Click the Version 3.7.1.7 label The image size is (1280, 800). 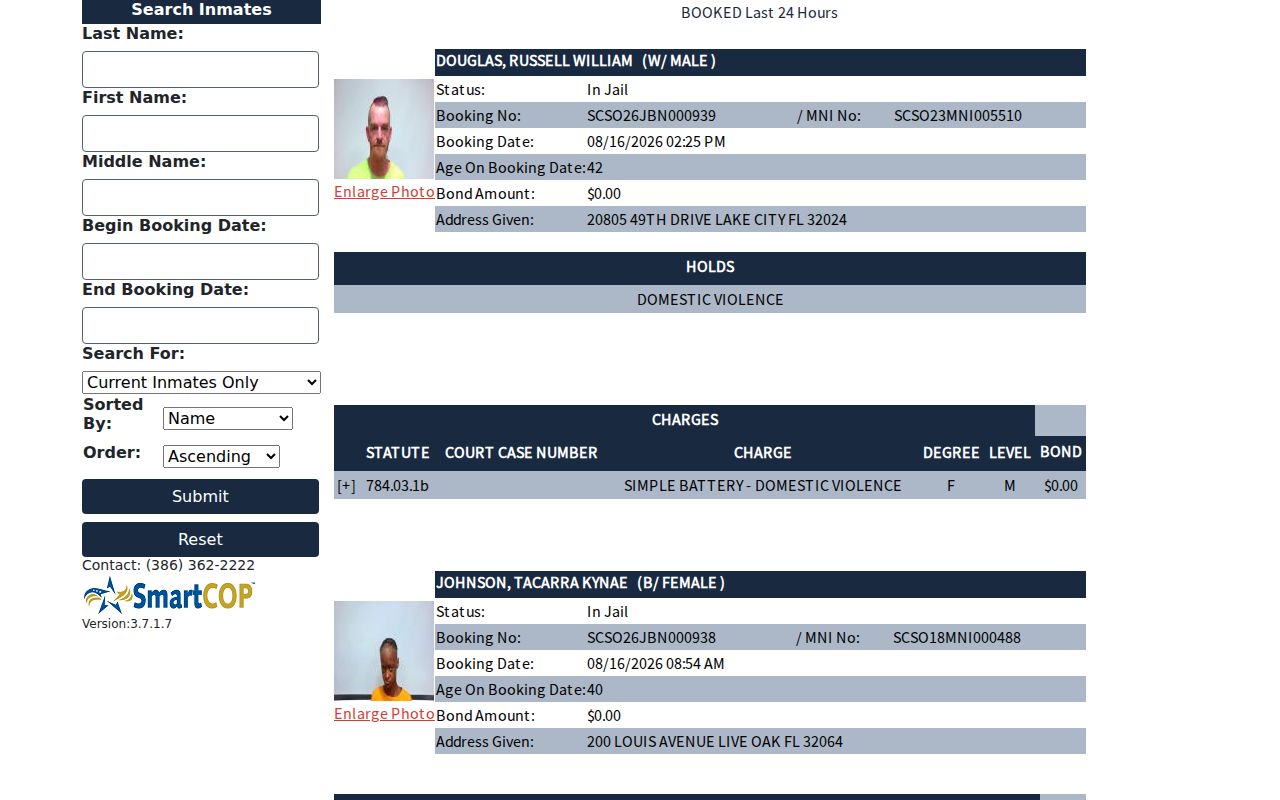(x=127, y=624)
